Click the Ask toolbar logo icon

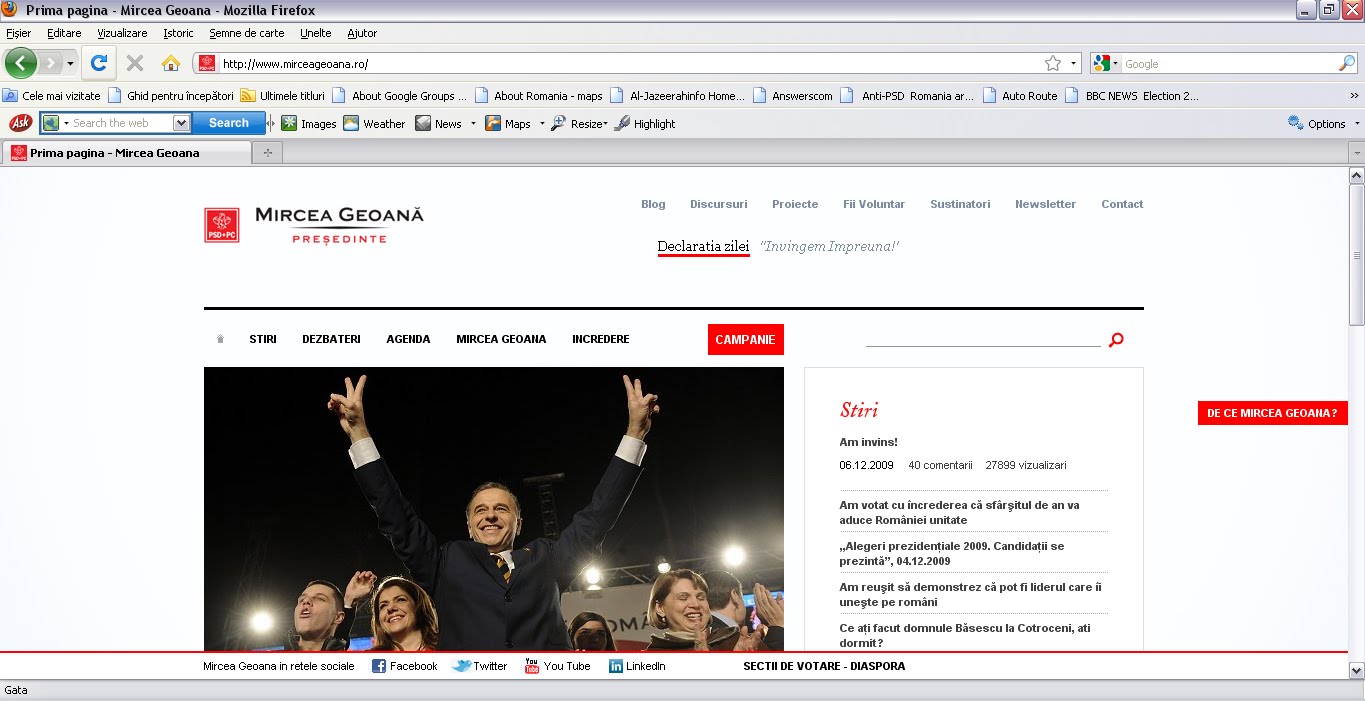pos(20,123)
